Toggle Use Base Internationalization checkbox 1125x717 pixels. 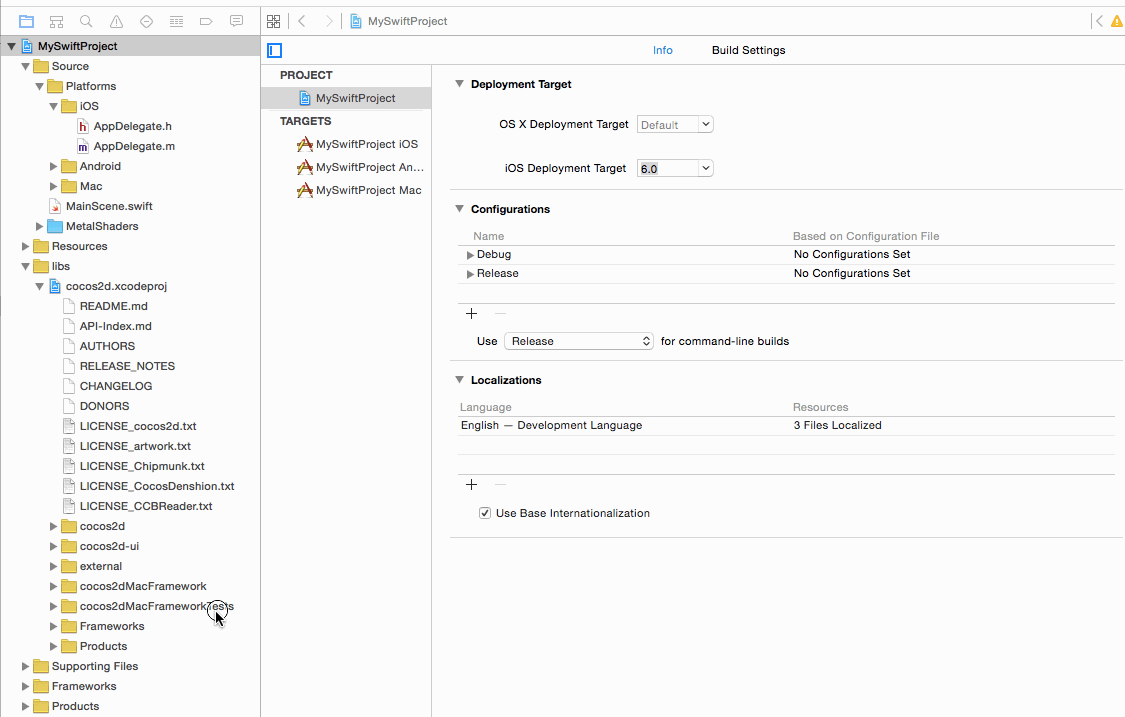coord(485,513)
